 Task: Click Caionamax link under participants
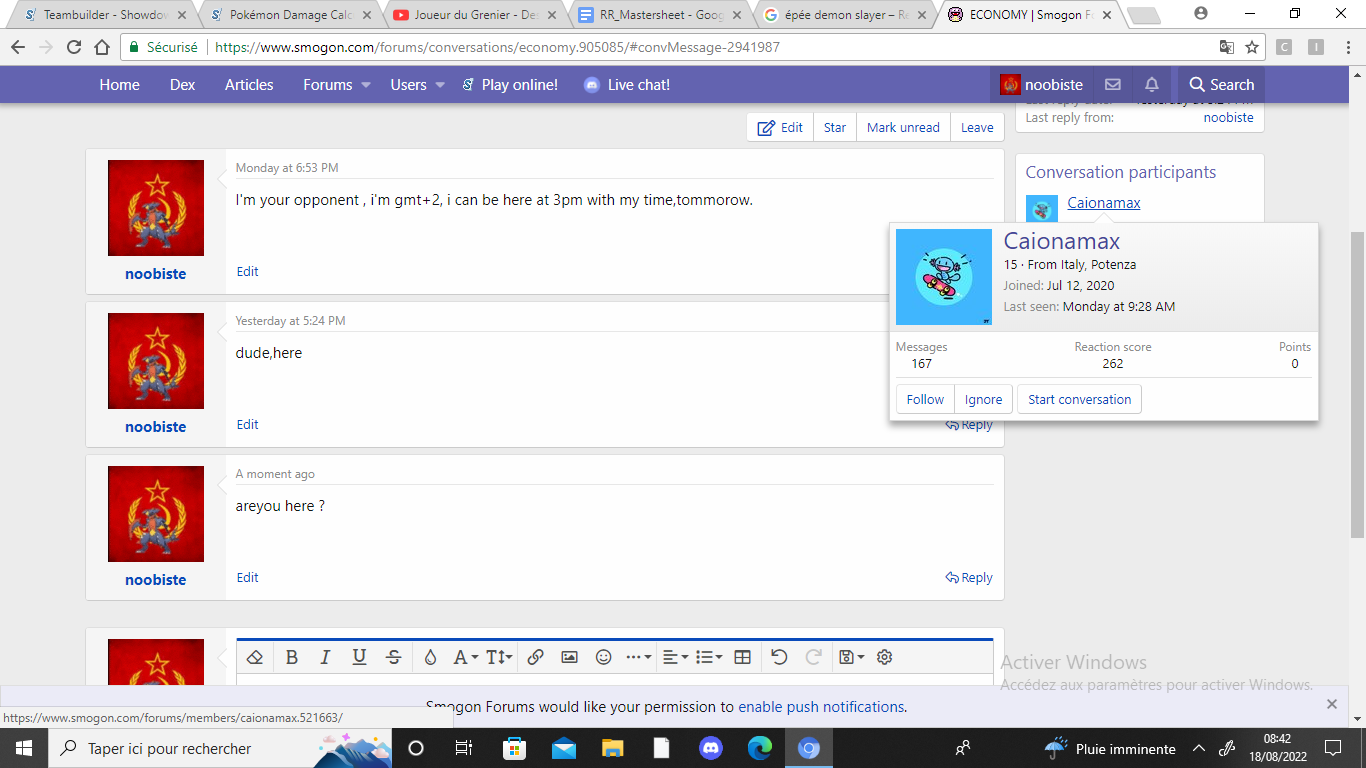[1103, 203]
